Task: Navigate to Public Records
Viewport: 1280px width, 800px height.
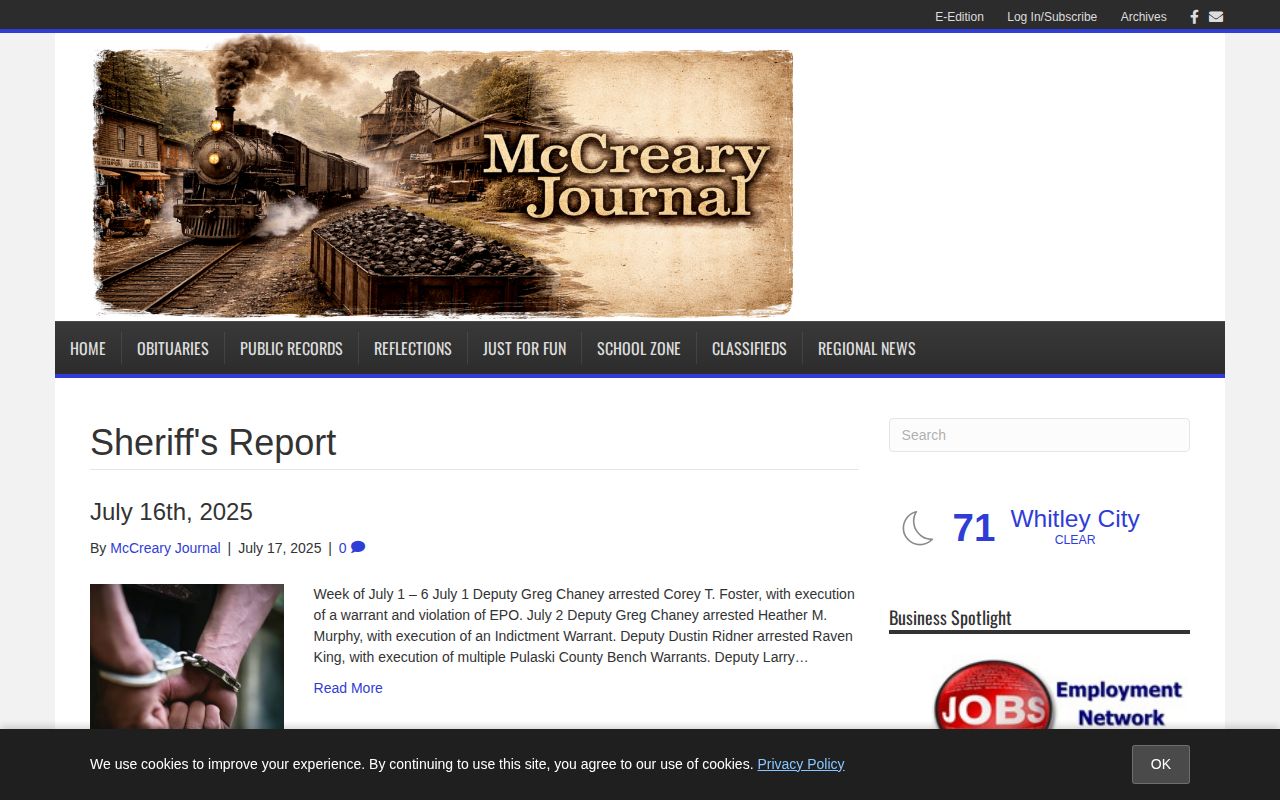Action: (291, 348)
